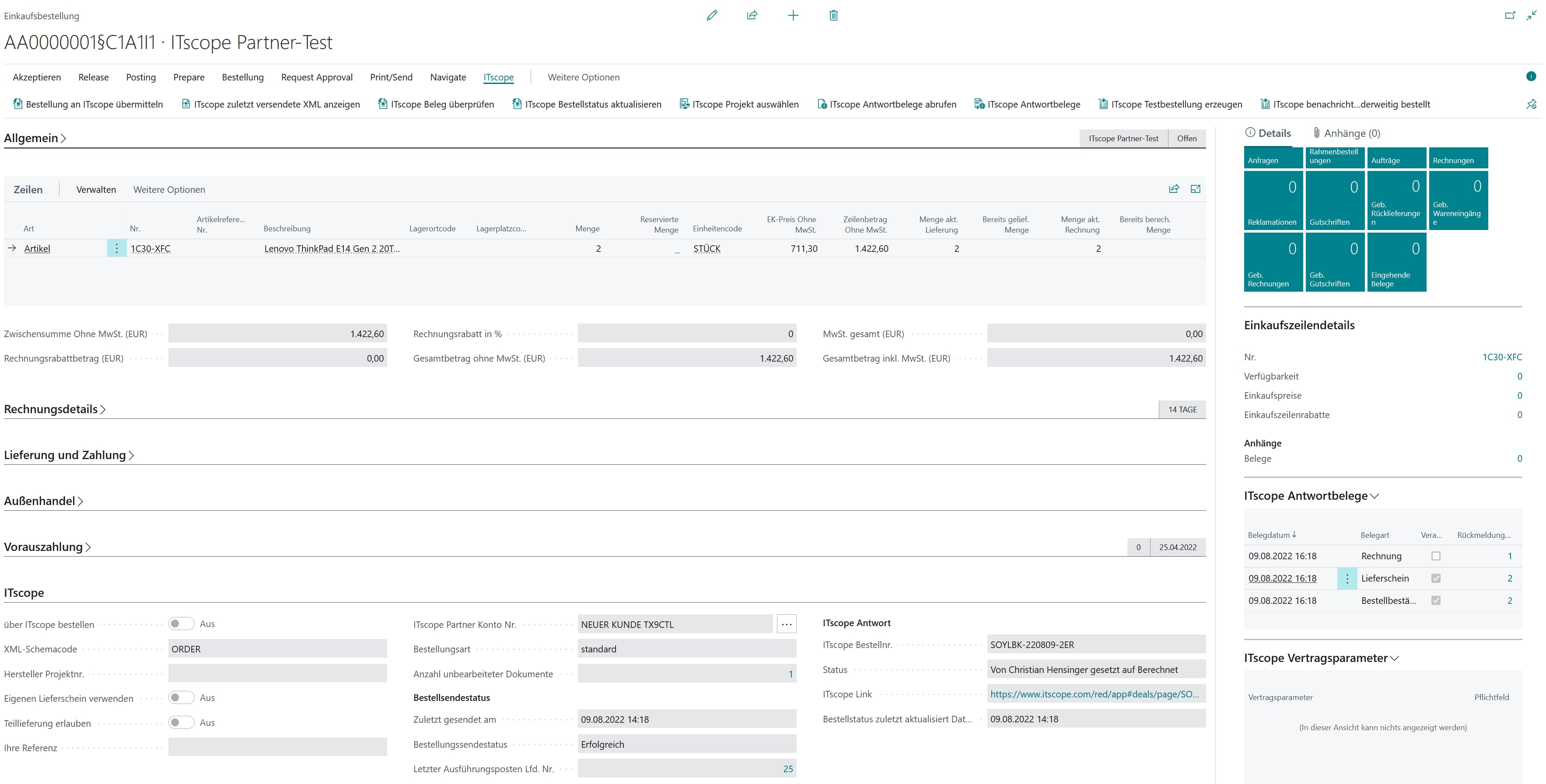Open the ITscope Link URL
The height and width of the screenshot is (784, 1546).
point(1094,694)
